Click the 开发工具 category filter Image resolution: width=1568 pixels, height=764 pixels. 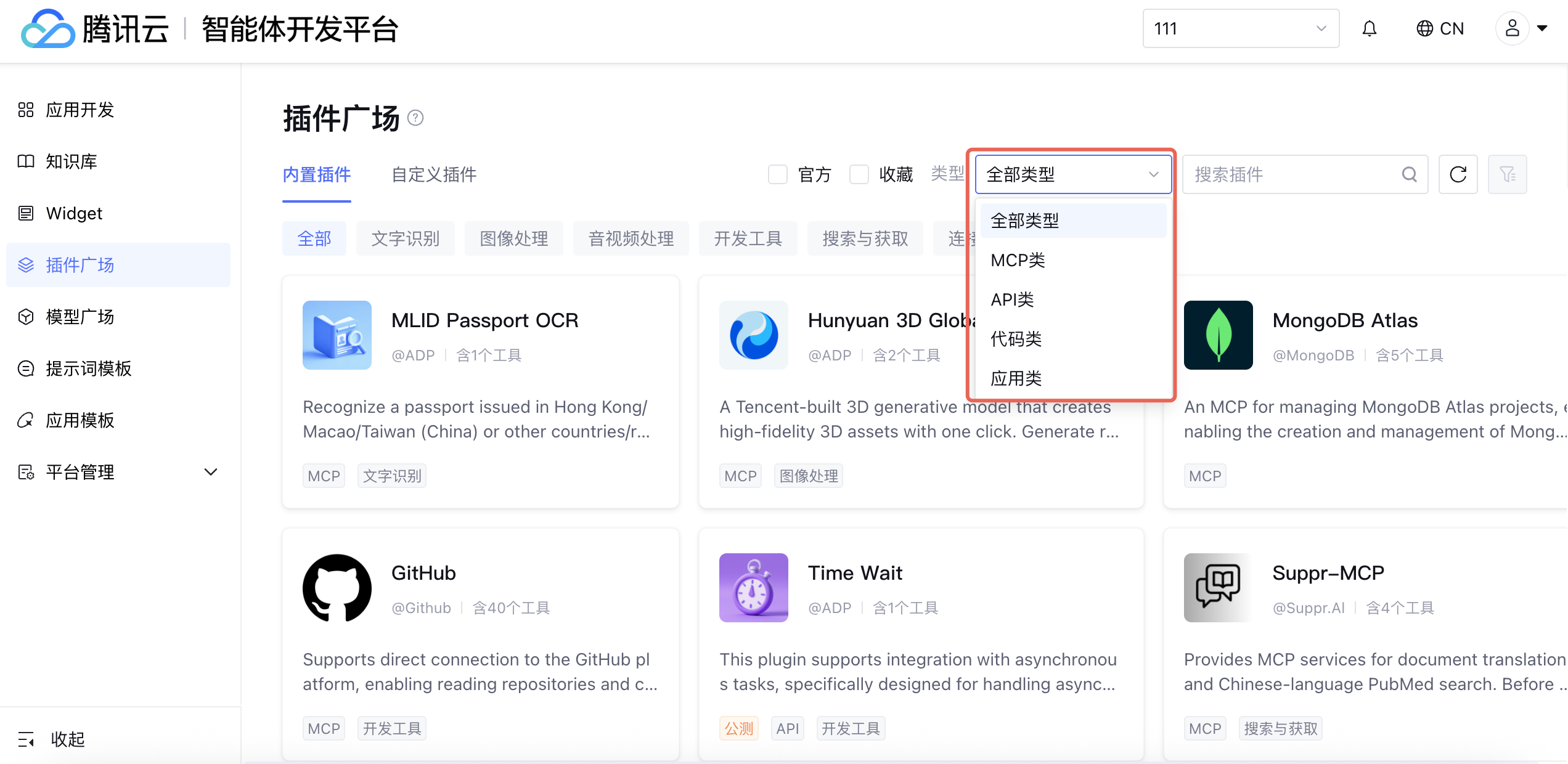coord(748,238)
